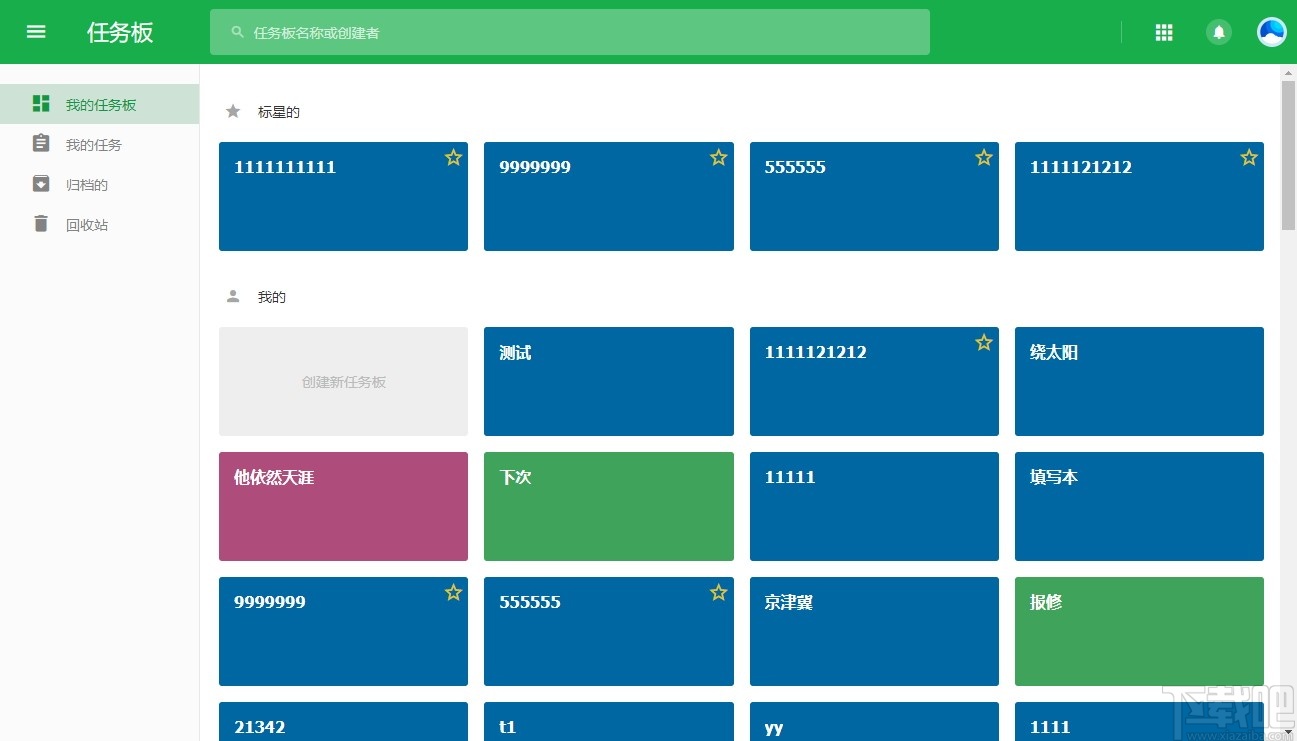The image size is (1297, 741).
Task: Select 我的任务板 in the sidebar
Action: (x=100, y=104)
